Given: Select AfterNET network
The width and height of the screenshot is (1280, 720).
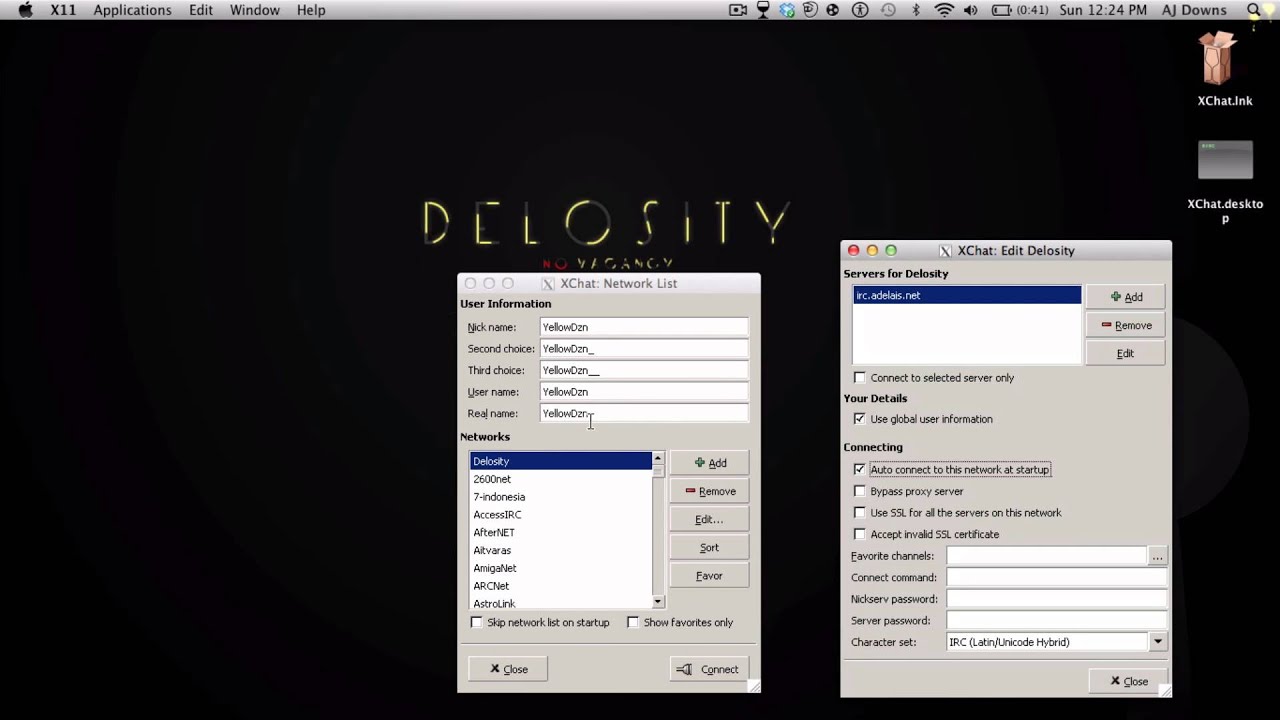Looking at the screenshot, I should (561, 533).
